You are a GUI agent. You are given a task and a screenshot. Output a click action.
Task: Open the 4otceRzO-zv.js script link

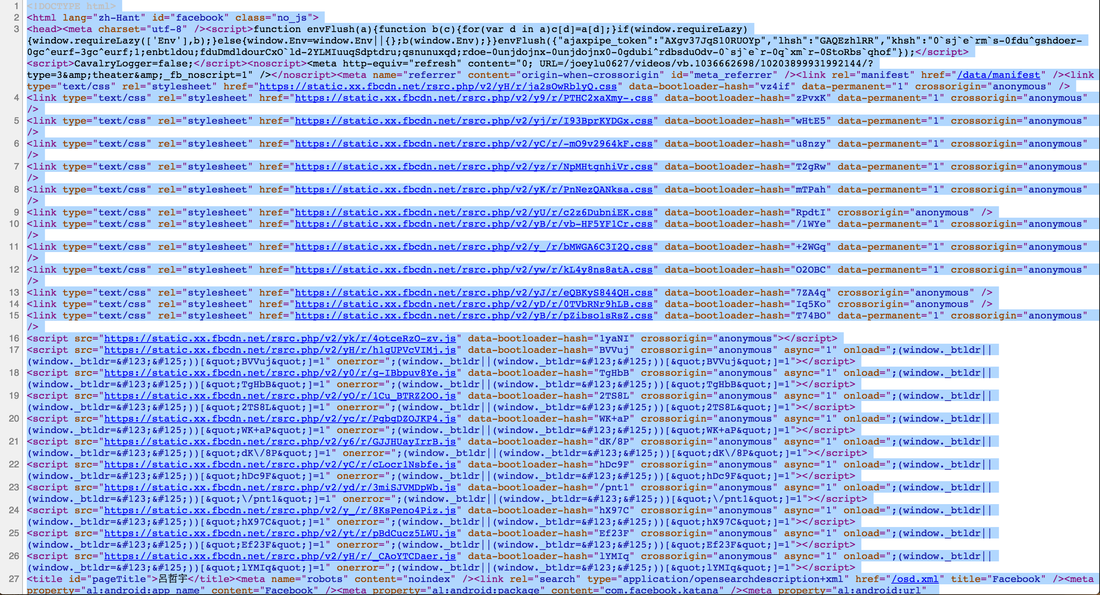[x=280, y=338]
